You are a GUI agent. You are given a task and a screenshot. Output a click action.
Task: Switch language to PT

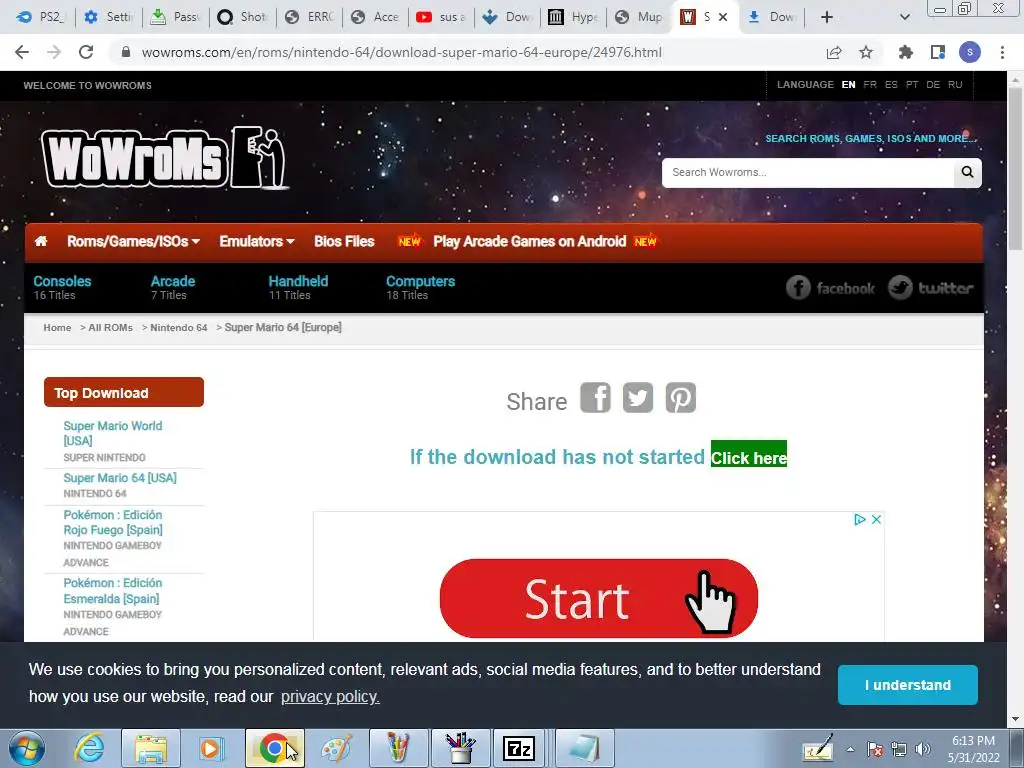912,85
